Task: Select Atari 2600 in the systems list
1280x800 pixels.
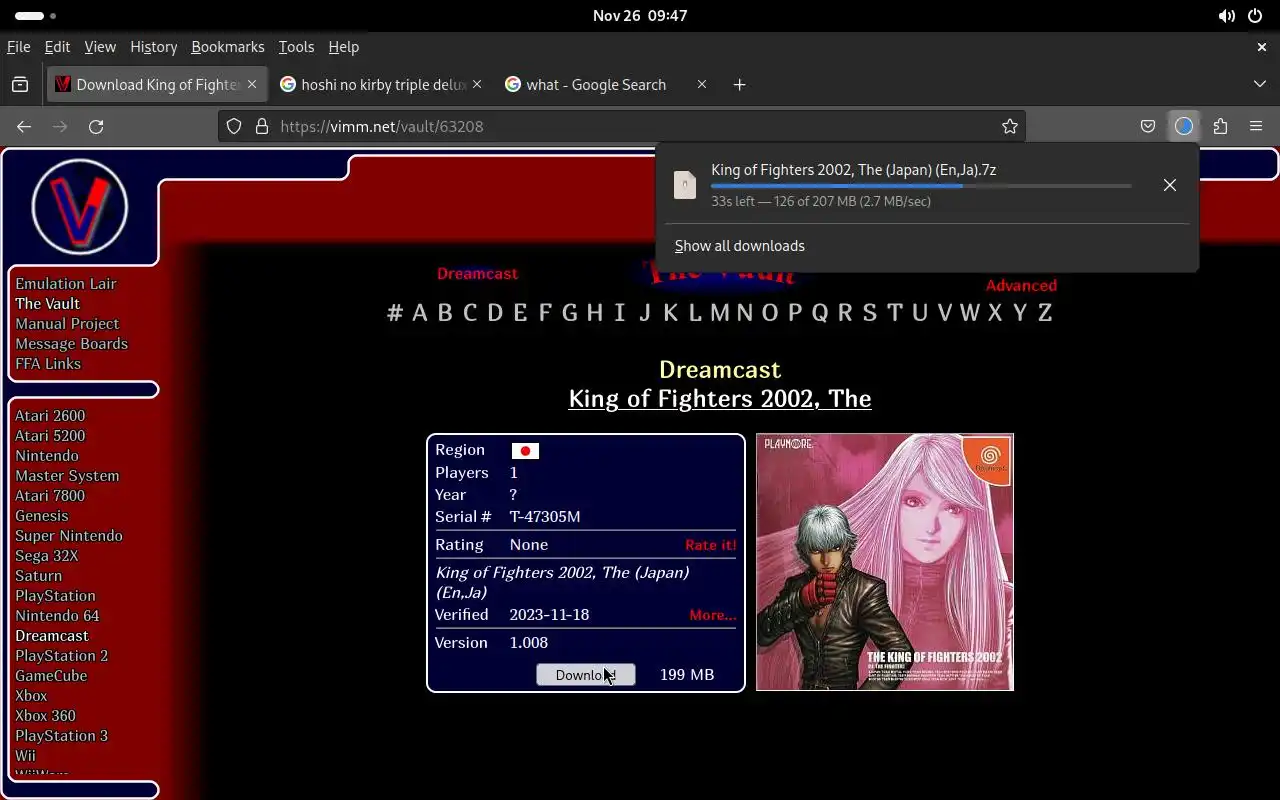Action: (50, 416)
